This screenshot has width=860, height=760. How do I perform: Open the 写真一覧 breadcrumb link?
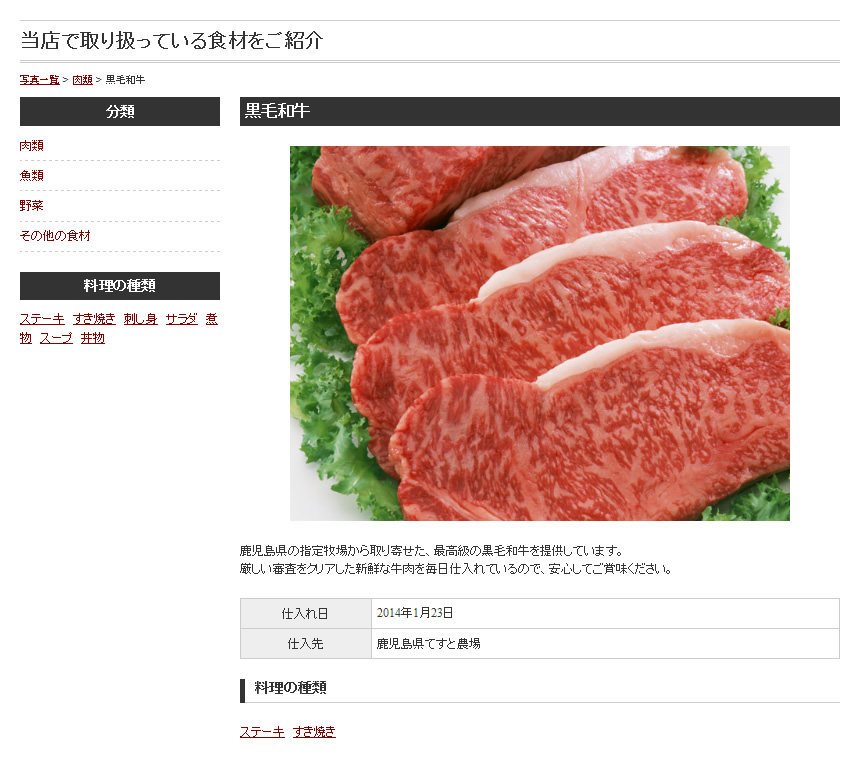[39, 80]
